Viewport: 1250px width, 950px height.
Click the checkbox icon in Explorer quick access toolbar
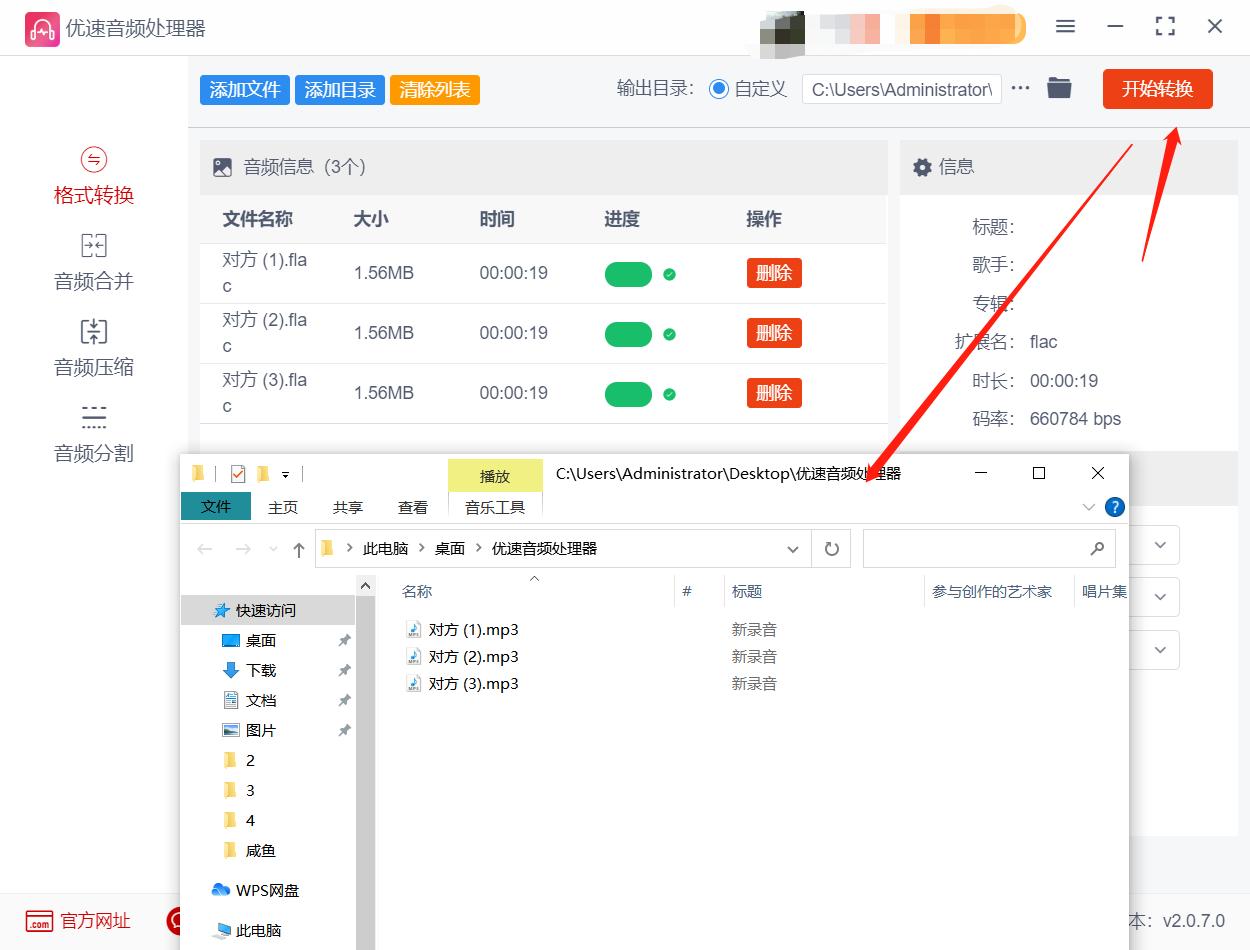coord(236,474)
